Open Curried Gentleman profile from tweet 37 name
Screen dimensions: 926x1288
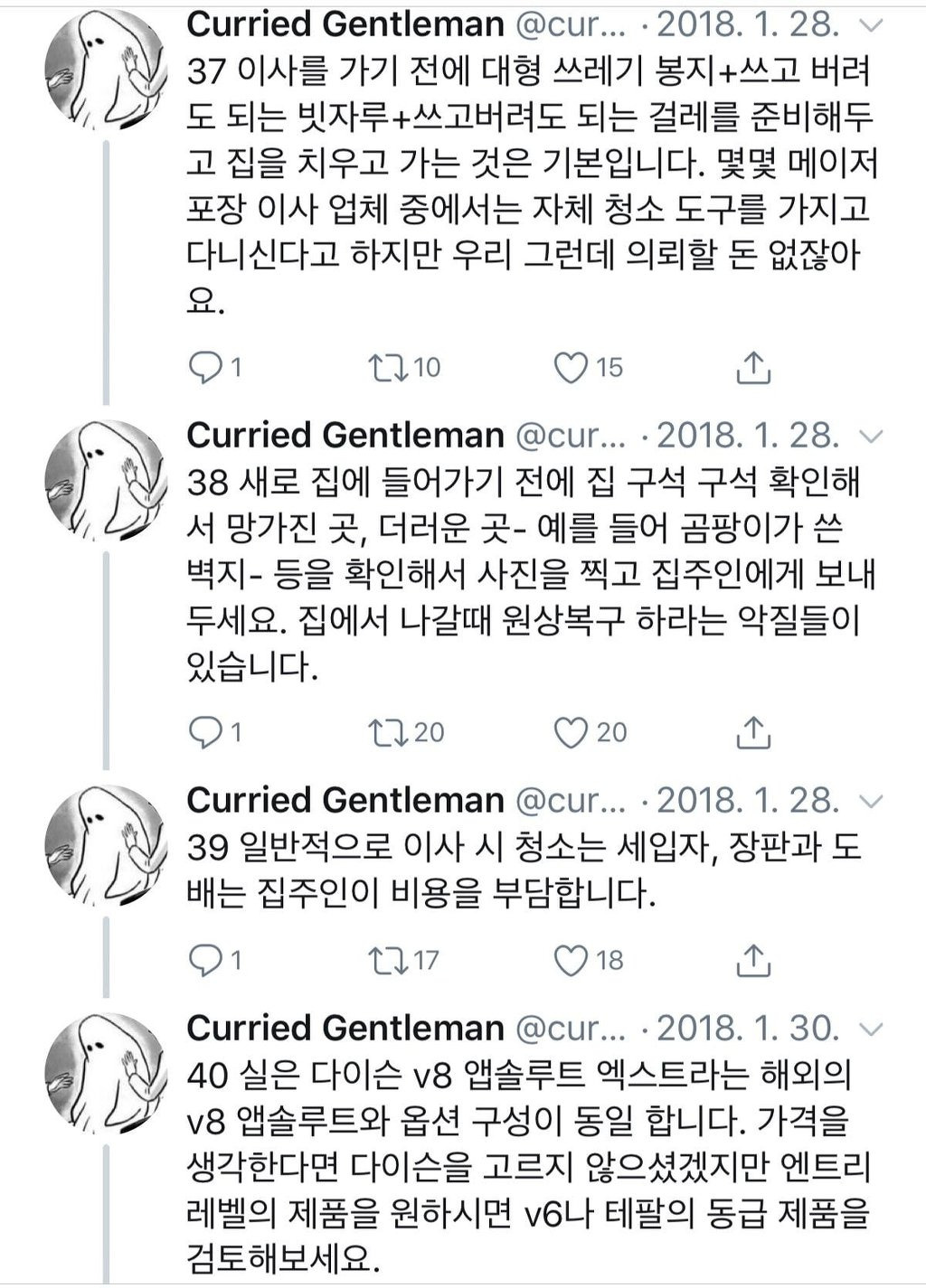point(345,24)
